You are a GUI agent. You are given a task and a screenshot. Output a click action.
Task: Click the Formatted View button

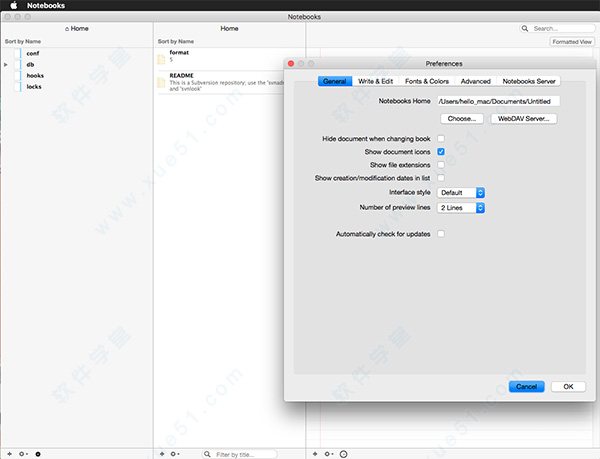tap(572, 42)
